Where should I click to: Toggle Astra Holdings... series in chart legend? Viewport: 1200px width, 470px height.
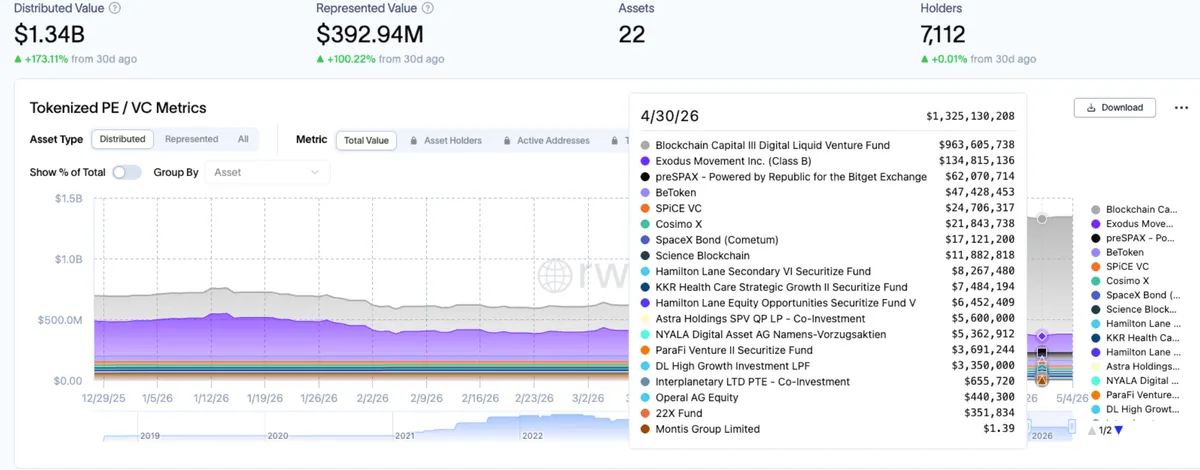coord(1133,366)
